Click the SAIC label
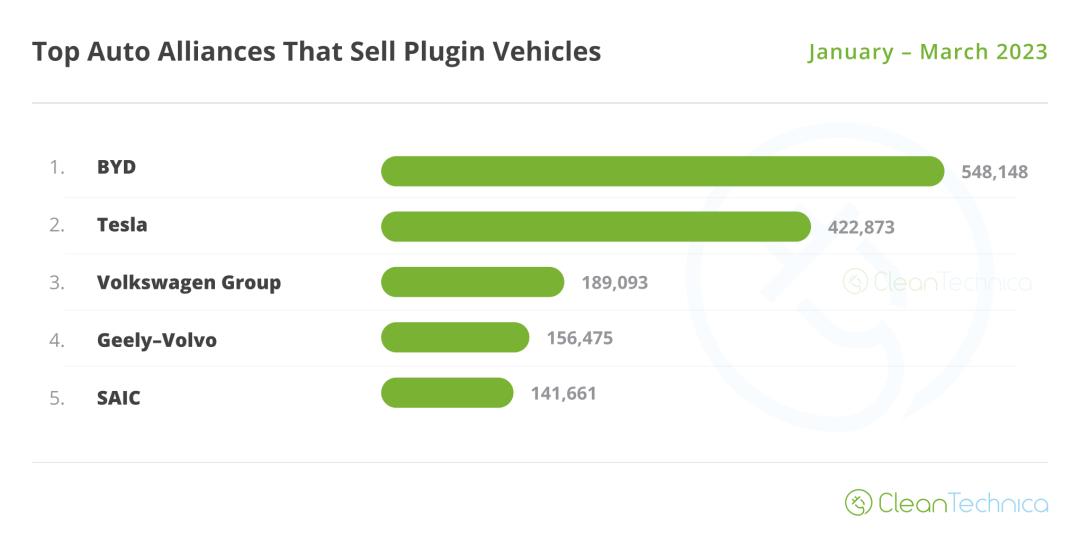Screen dimensions: 1080x543 point(119,398)
